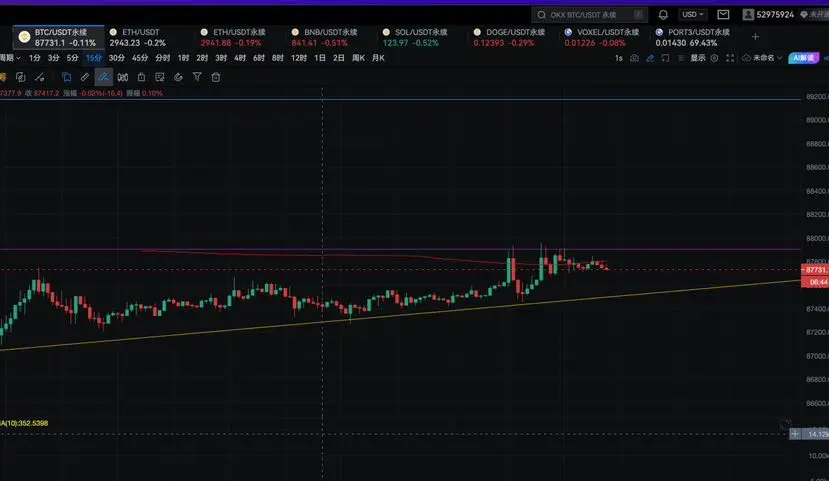
Task: Expand the 周期 period dropdown
Action: pos(10,58)
